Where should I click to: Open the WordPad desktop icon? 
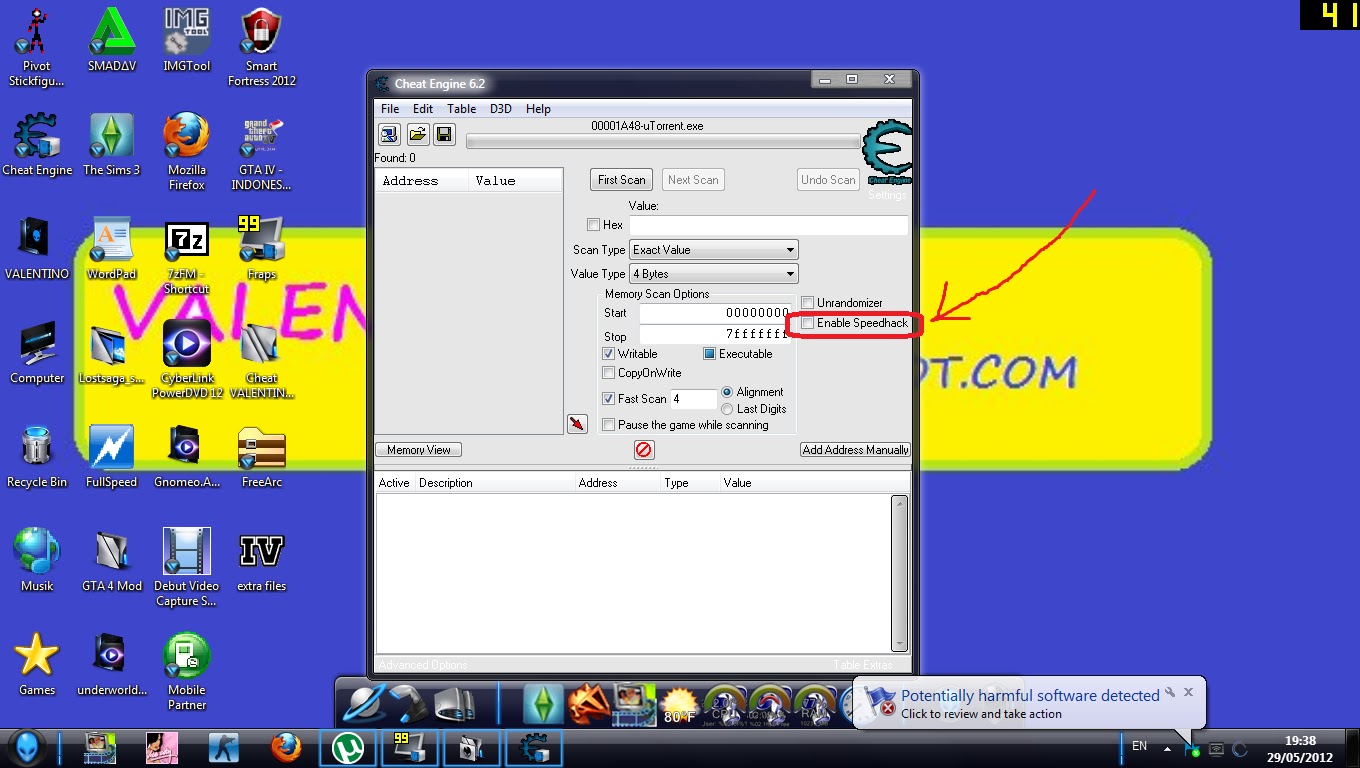(x=112, y=249)
